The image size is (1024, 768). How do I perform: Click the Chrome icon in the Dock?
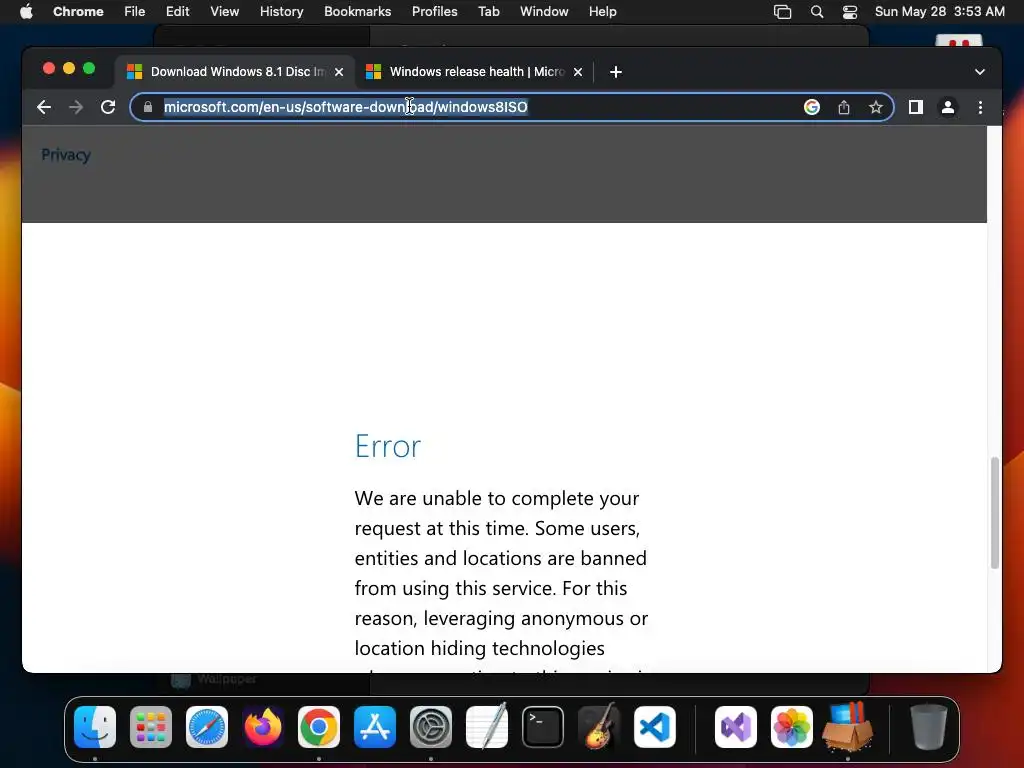(319, 727)
